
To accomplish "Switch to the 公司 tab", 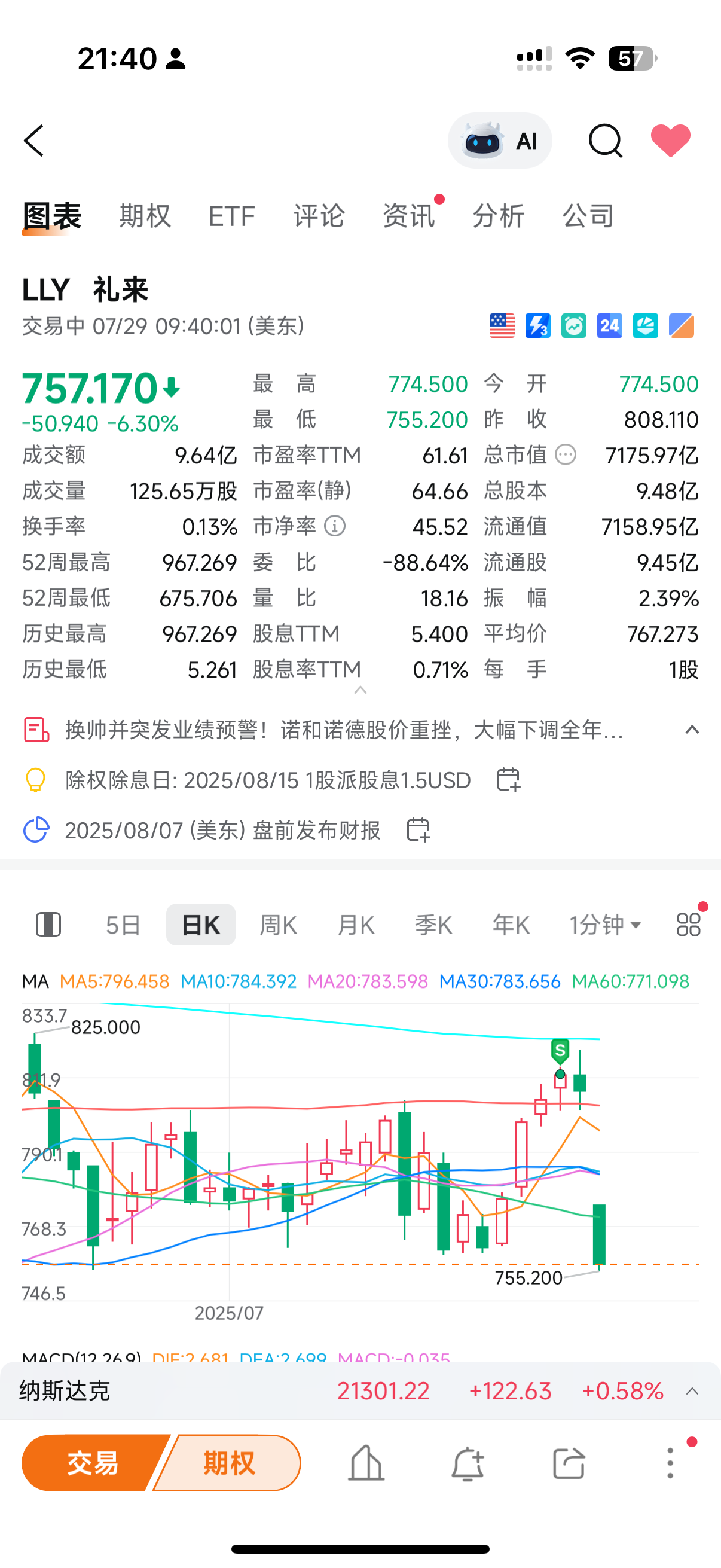I will (x=588, y=216).
